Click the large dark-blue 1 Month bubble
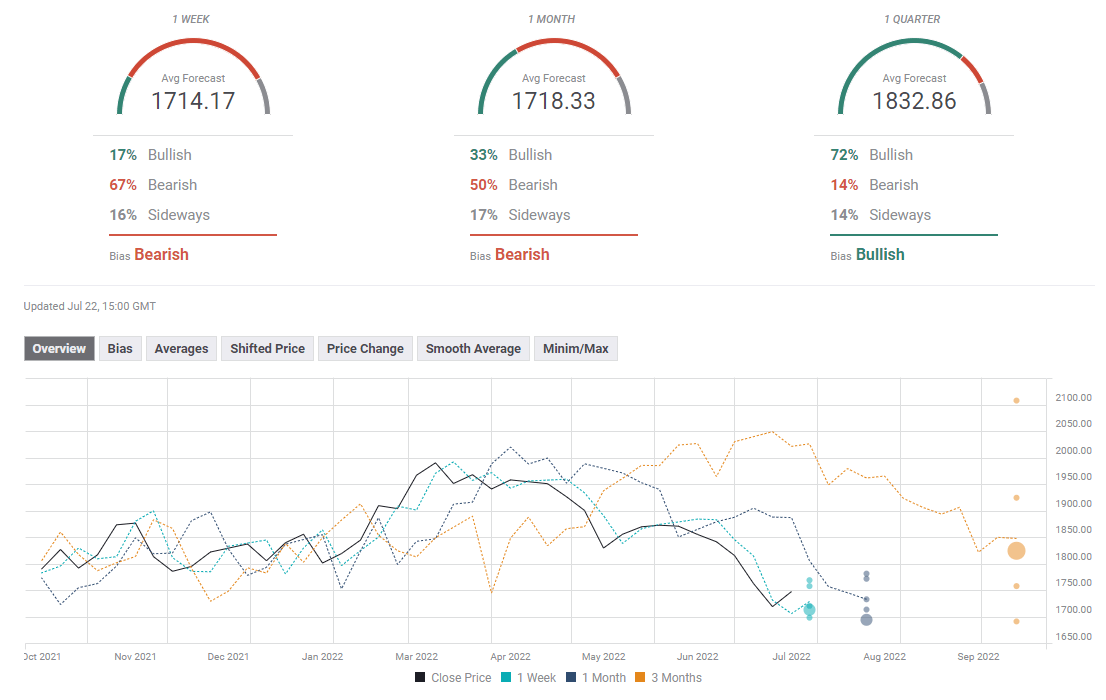The image size is (1106, 700). click(x=866, y=620)
